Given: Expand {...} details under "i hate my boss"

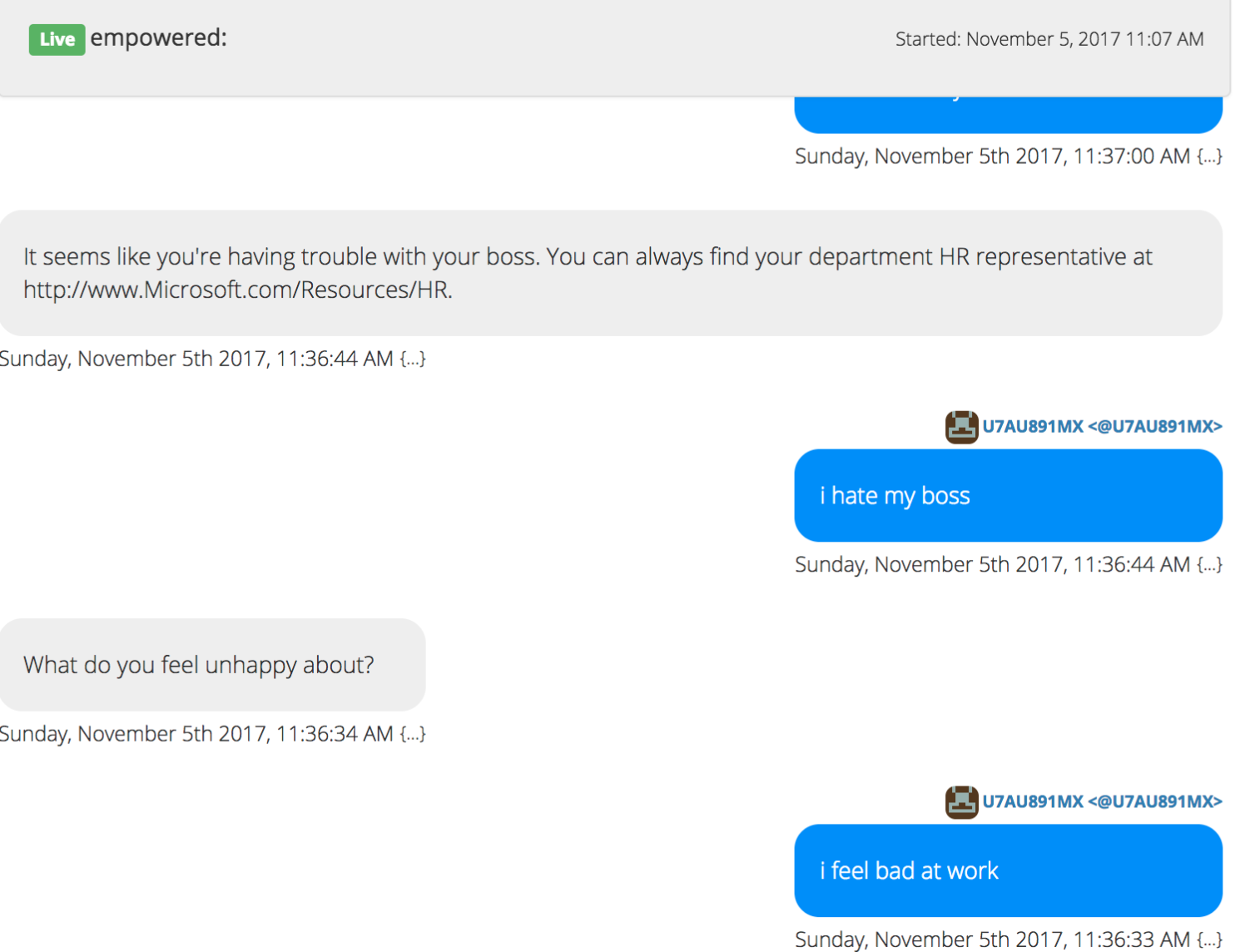Looking at the screenshot, I should (x=1209, y=565).
